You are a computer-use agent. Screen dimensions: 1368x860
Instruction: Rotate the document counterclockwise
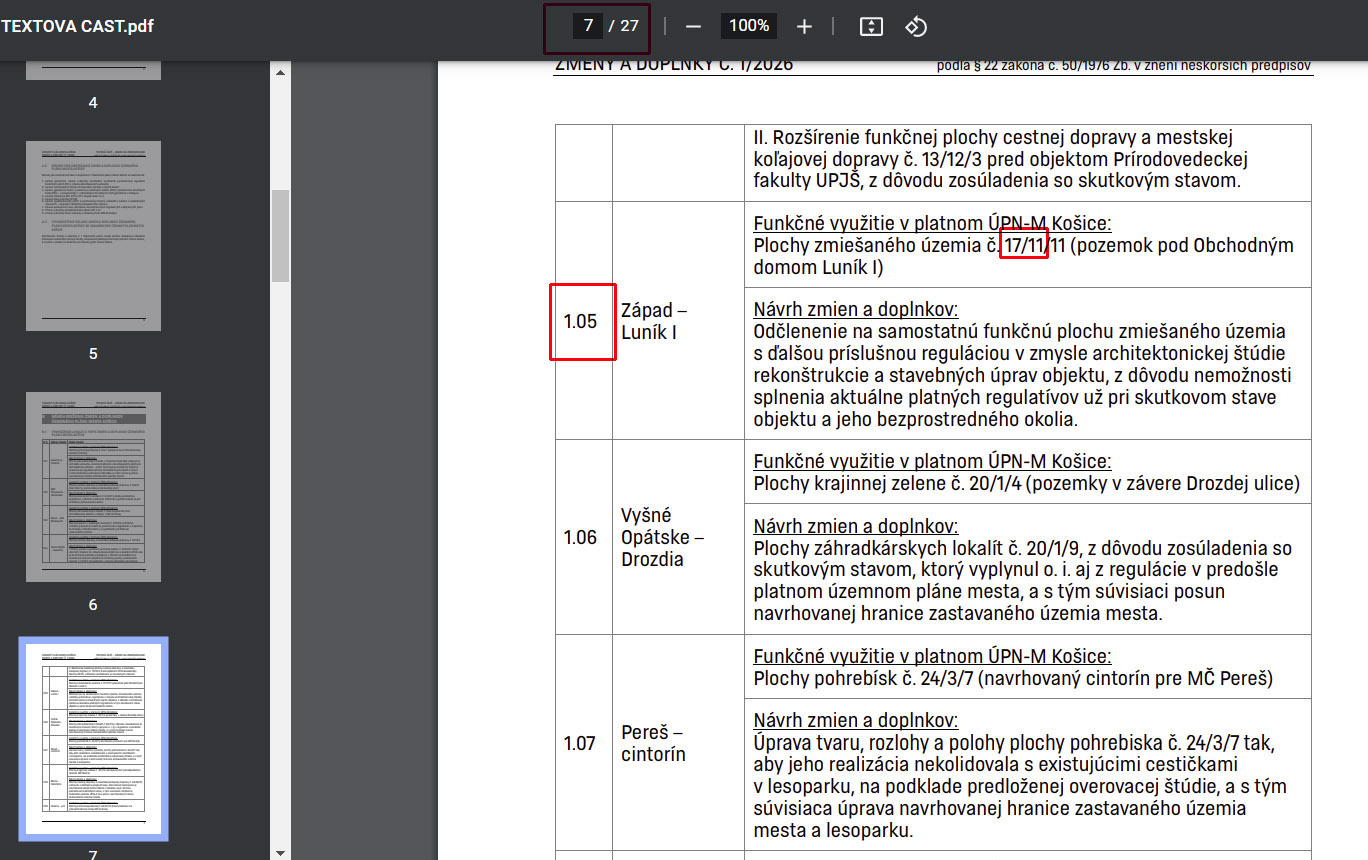916,26
